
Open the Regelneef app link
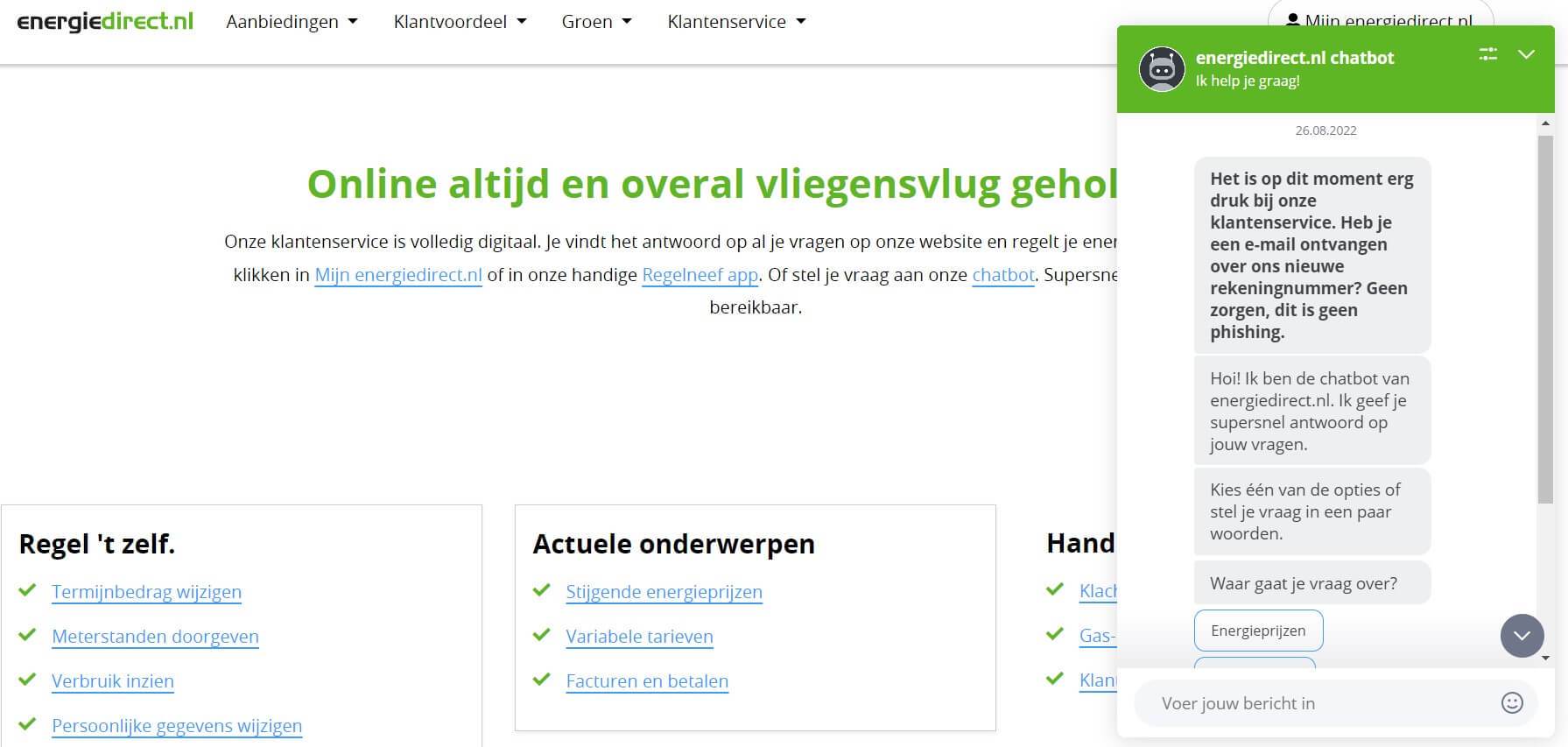pos(700,275)
